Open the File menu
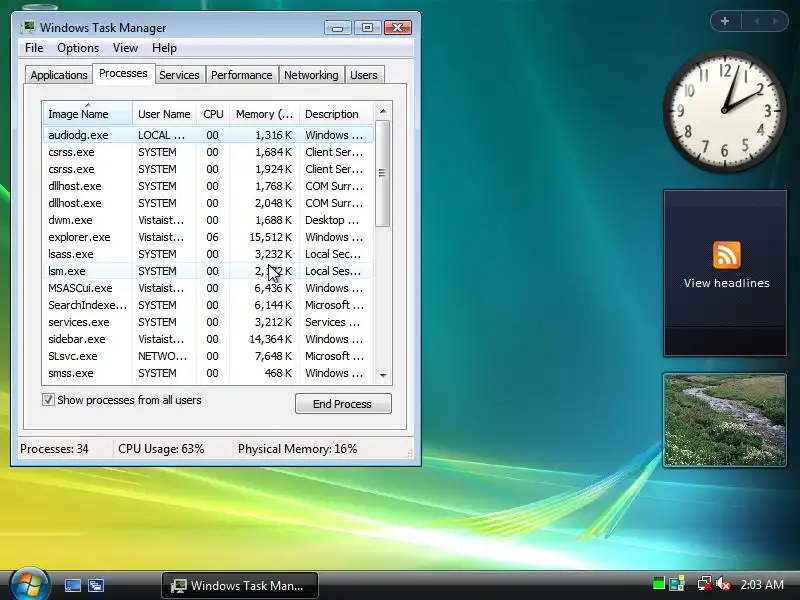 coord(34,48)
